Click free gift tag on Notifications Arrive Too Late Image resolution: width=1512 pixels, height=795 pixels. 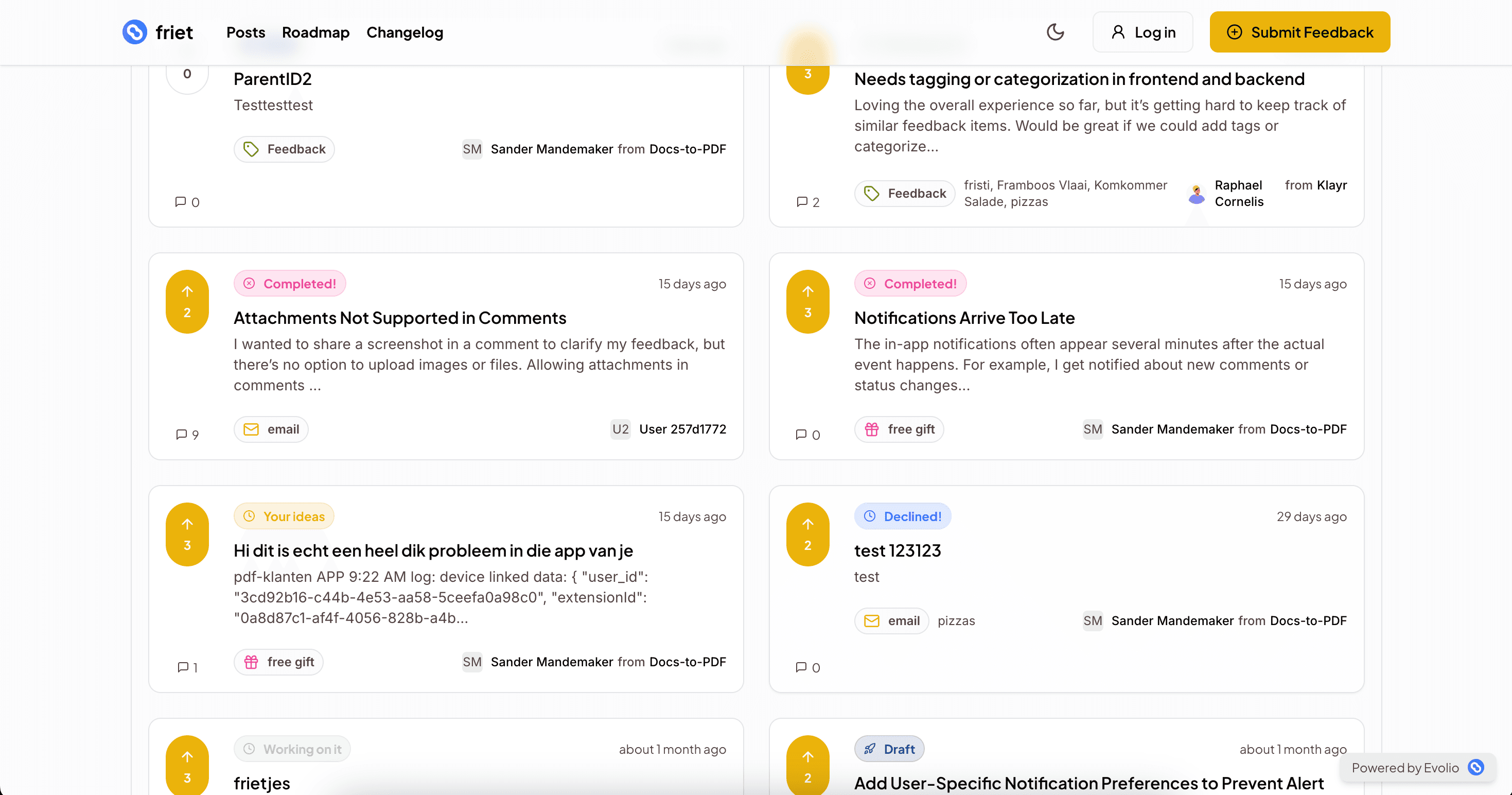899,429
